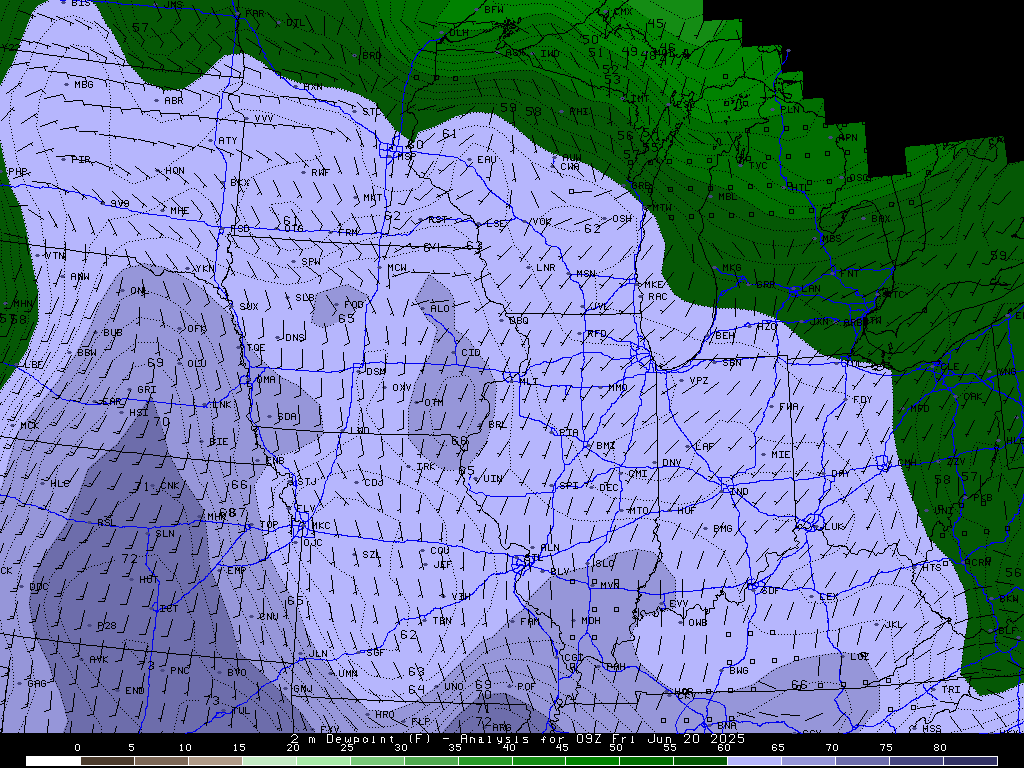
Task: Click the RST station label
Action: pyautogui.click(x=438, y=219)
